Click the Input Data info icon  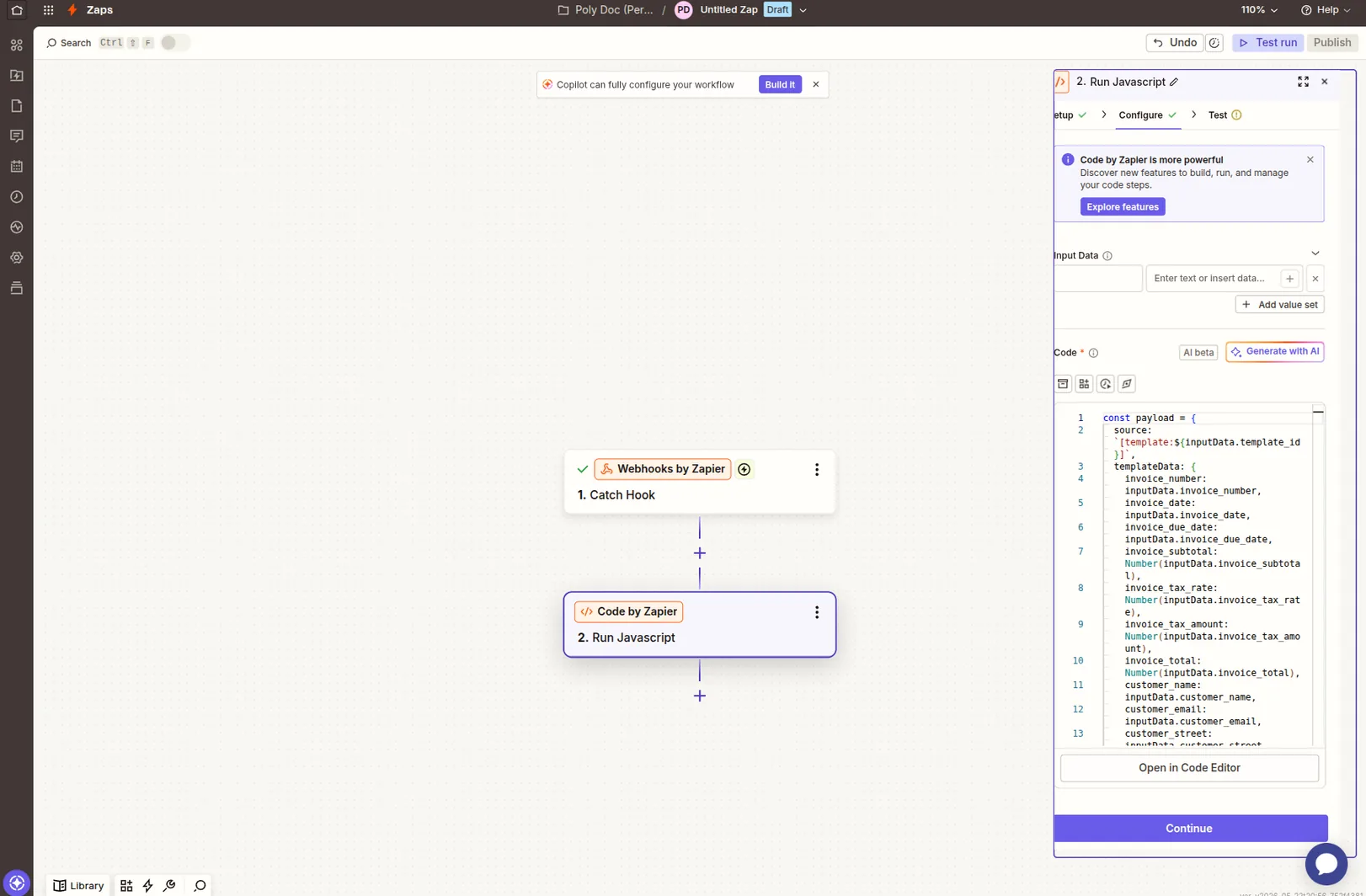(x=1107, y=256)
